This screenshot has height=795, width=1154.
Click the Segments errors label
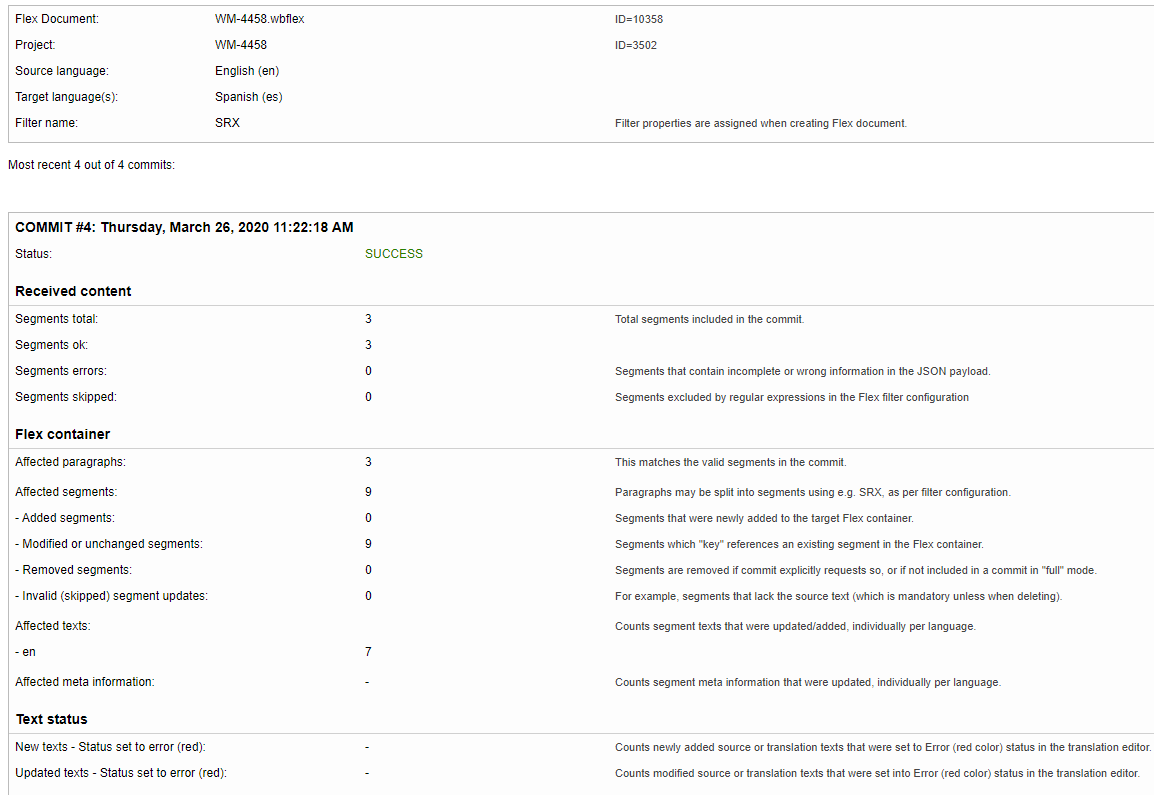coord(61,371)
